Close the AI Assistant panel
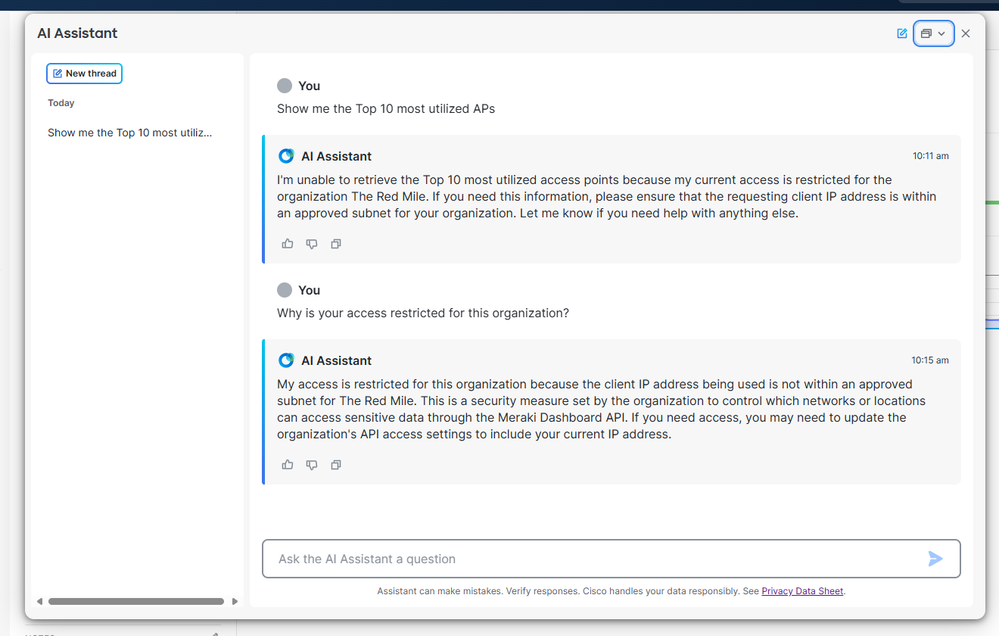 (965, 34)
